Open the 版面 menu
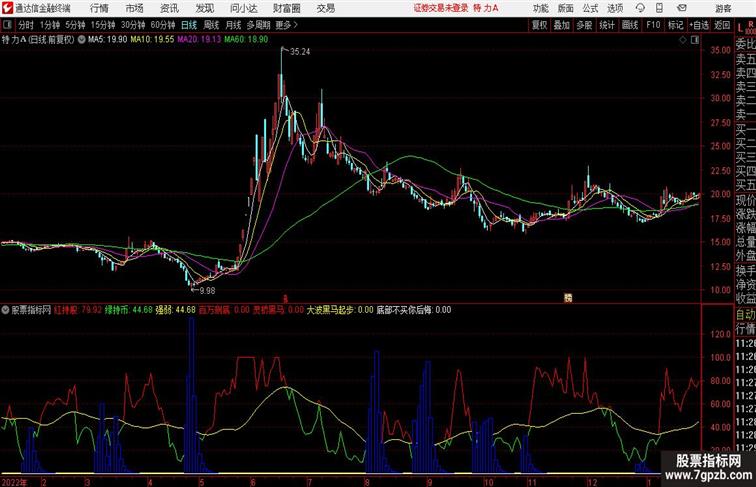 click(565, 8)
